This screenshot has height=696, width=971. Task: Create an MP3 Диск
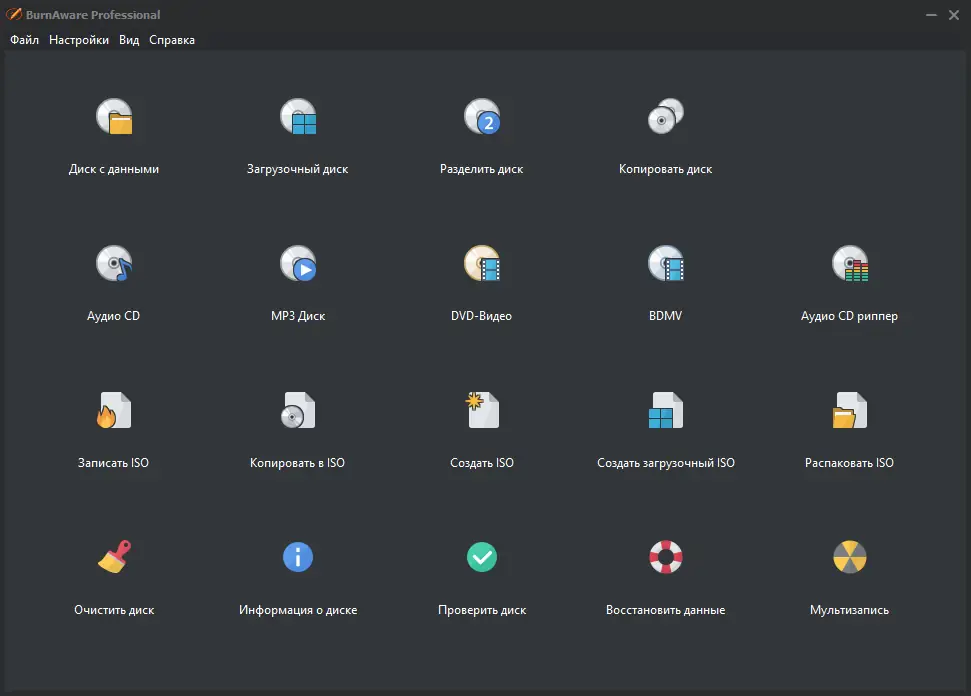click(298, 282)
